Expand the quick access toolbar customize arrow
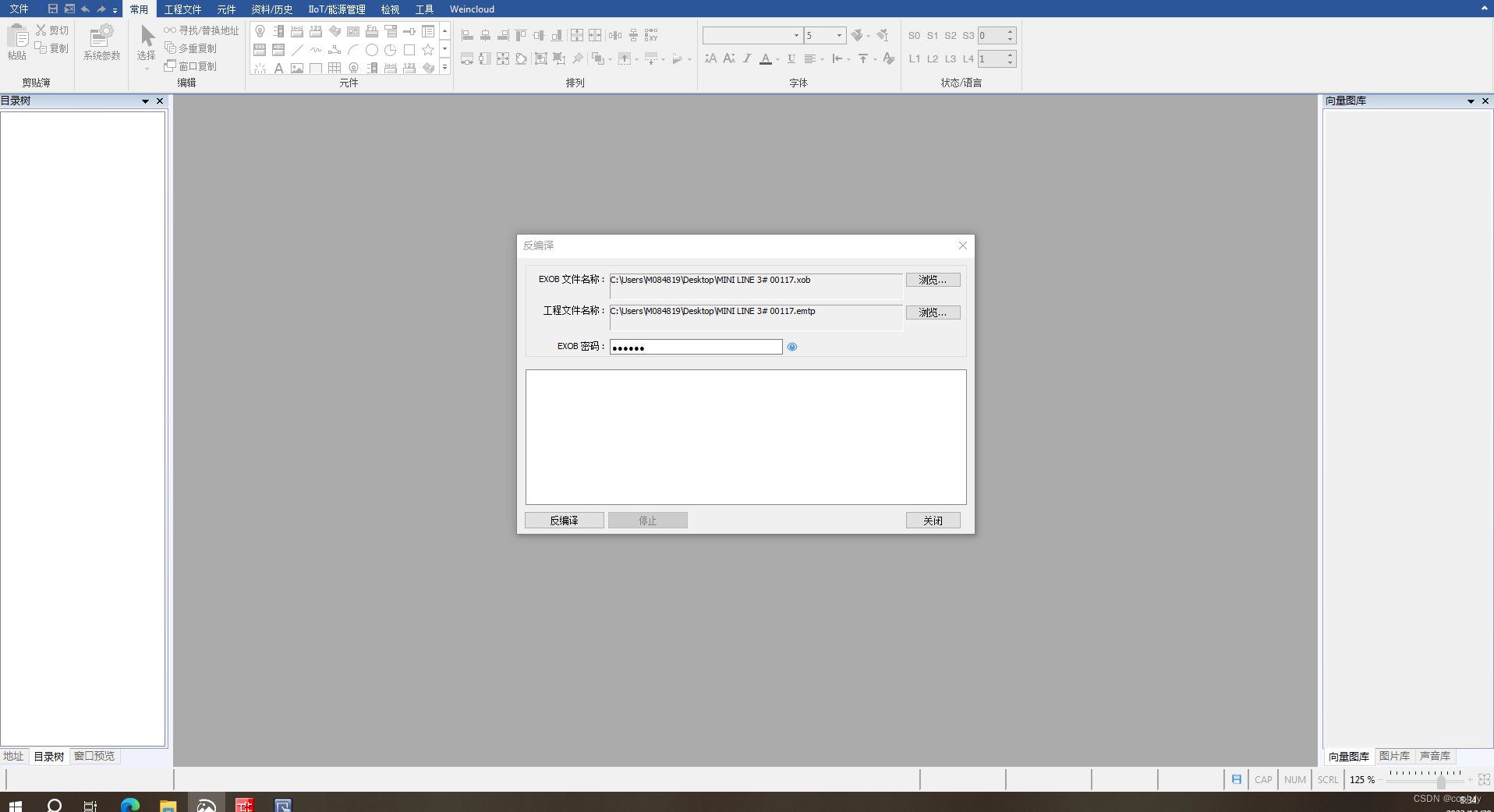 tap(115, 10)
